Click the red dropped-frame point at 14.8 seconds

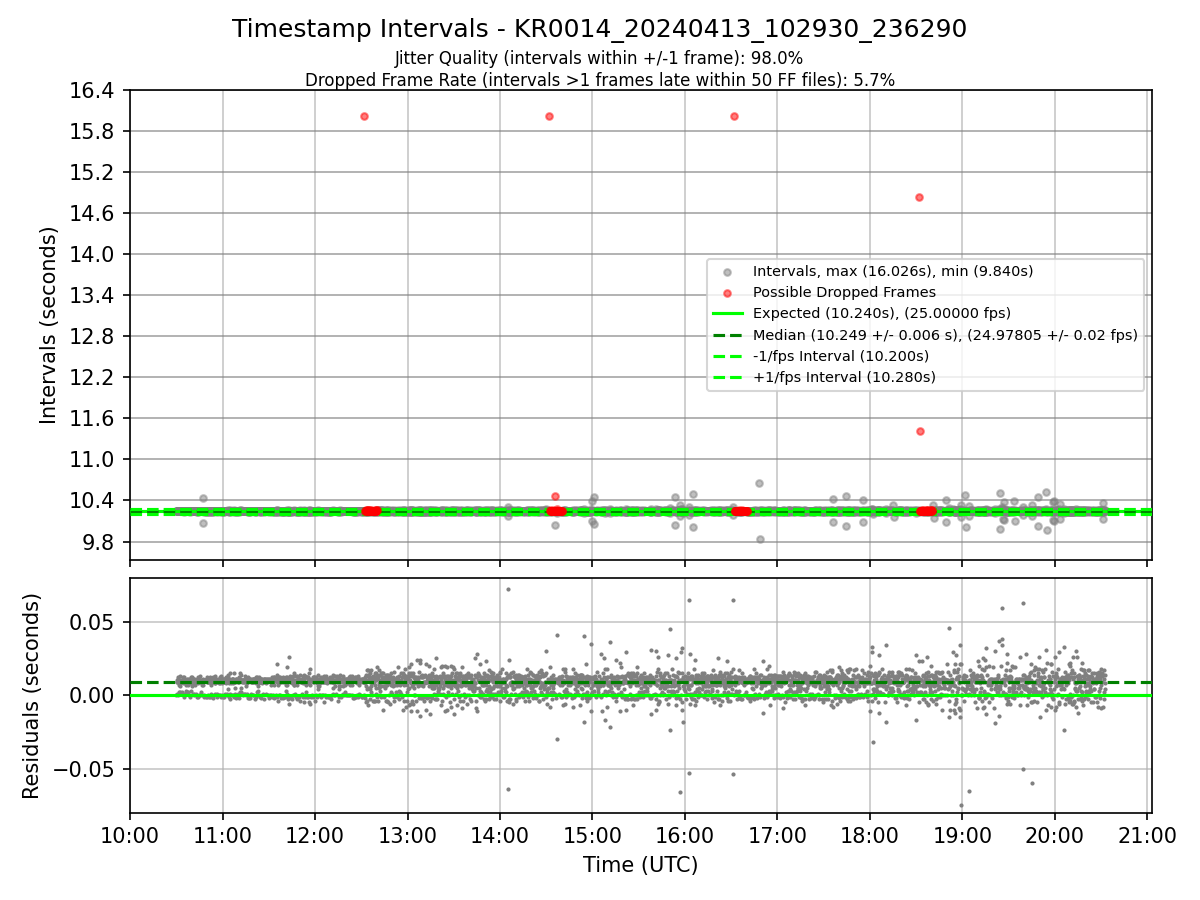coord(919,197)
